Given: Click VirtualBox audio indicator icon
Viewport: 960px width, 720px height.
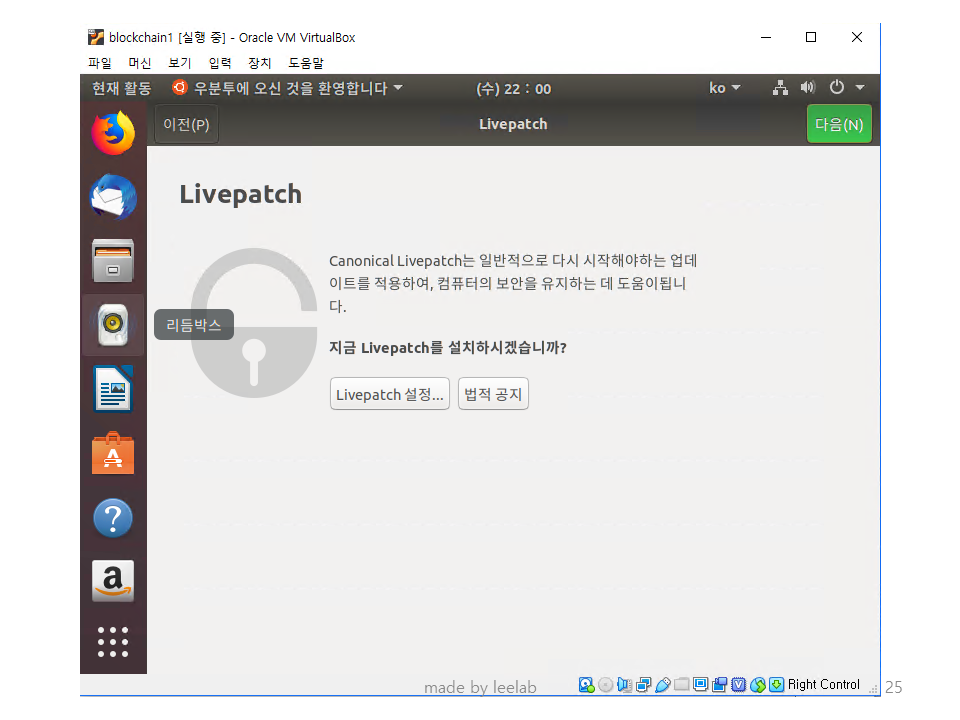Looking at the screenshot, I should pyautogui.click(x=624, y=684).
